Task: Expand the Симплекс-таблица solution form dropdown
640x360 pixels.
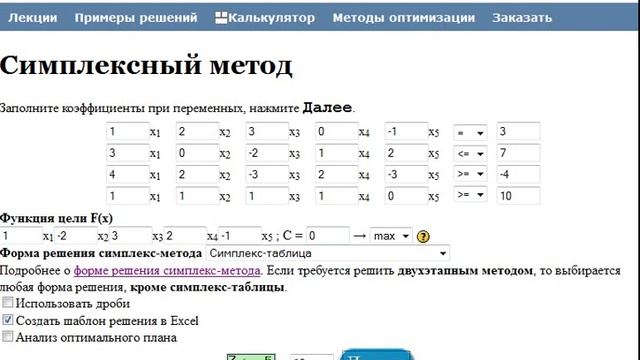Action: coord(328,253)
